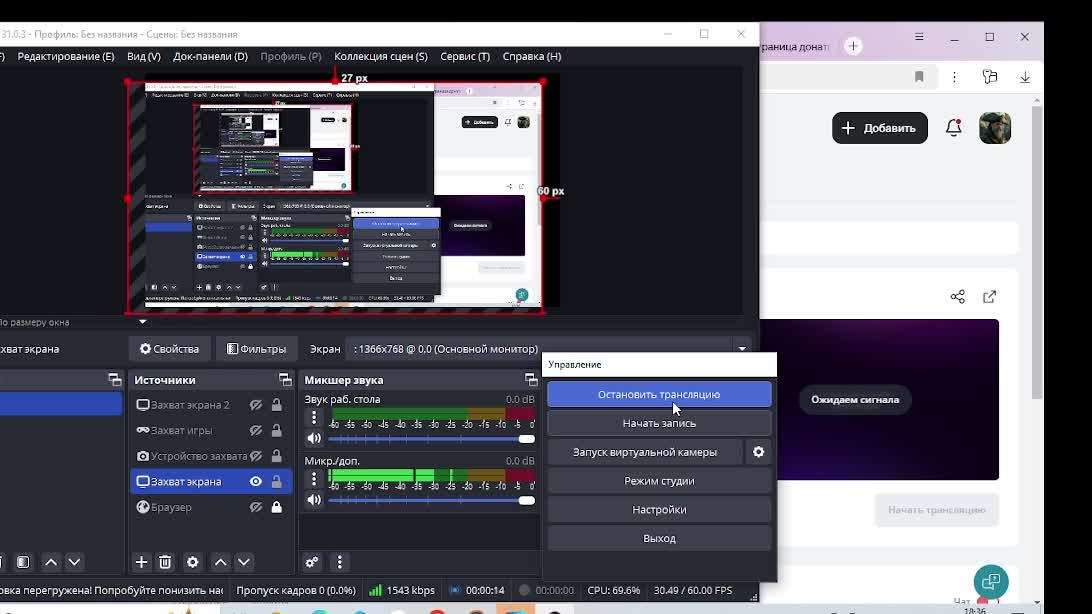1092x614 pixels.
Task: Move selected source up in Sources list
Action: pos(221,562)
